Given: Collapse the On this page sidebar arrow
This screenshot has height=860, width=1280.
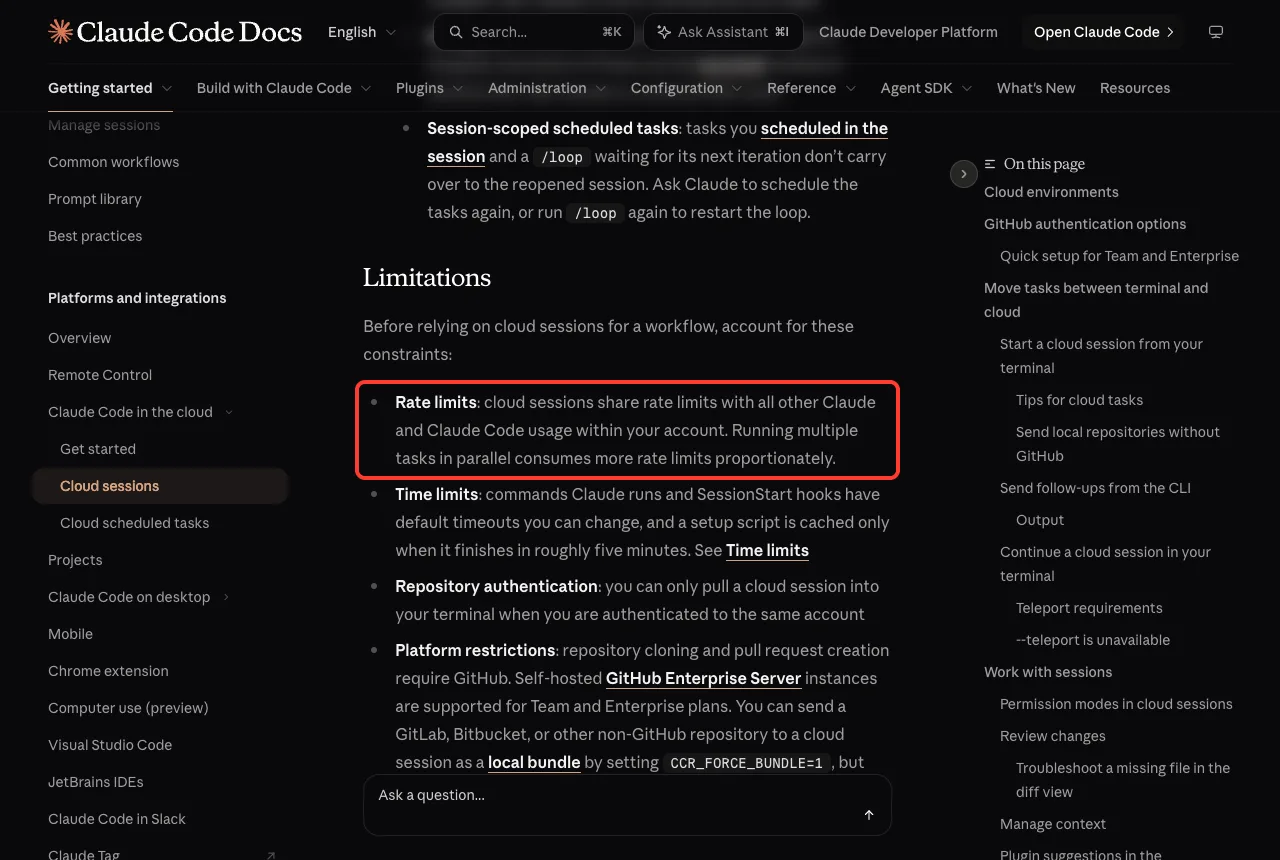Looking at the screenshot, I should click(x=963, y=174).
